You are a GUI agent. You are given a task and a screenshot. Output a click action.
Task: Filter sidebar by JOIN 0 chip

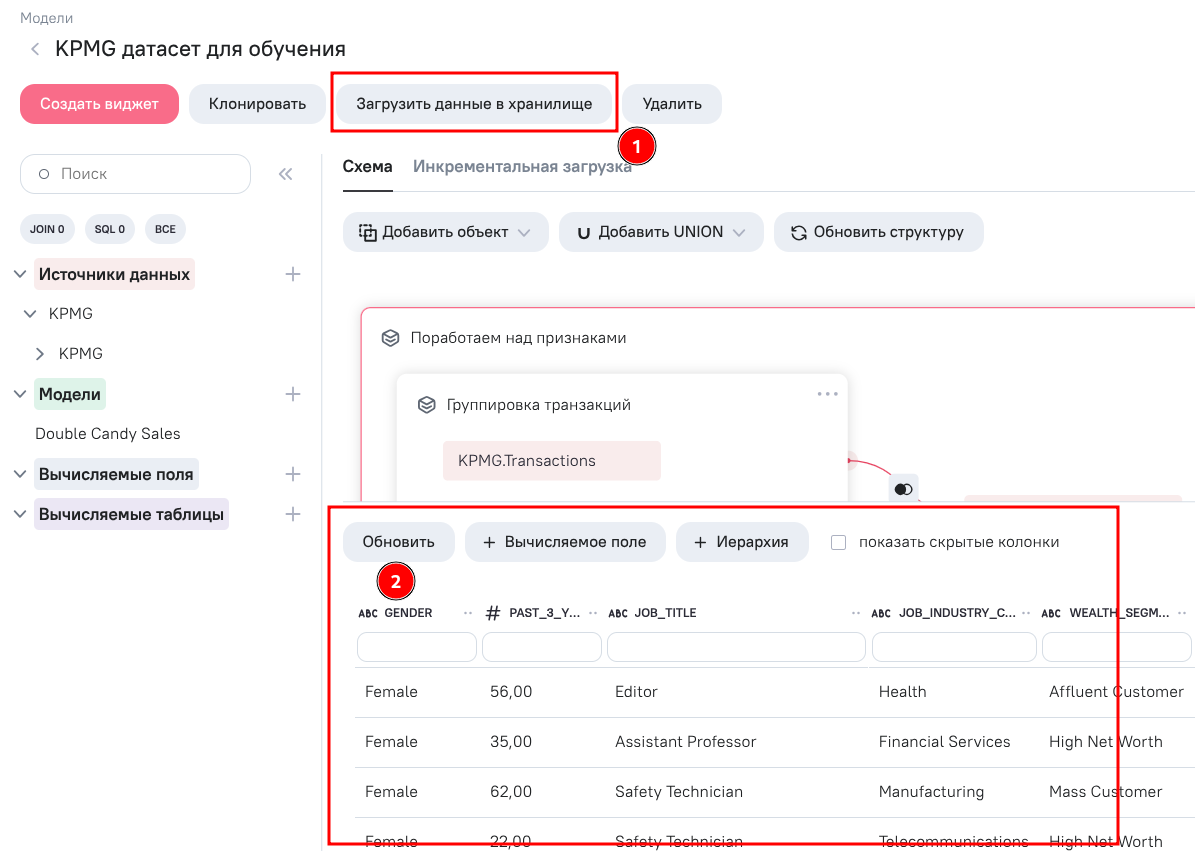click(47, 229)
